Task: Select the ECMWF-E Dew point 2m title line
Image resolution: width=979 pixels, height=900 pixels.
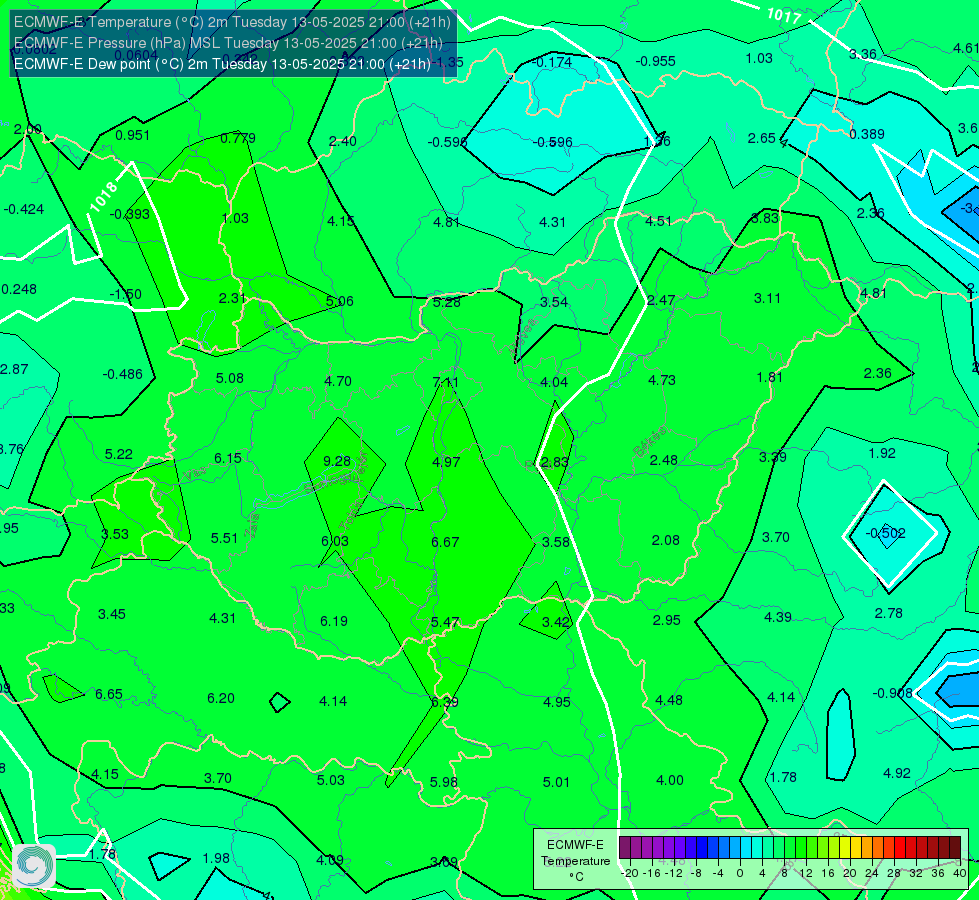Action: [222, 64]
